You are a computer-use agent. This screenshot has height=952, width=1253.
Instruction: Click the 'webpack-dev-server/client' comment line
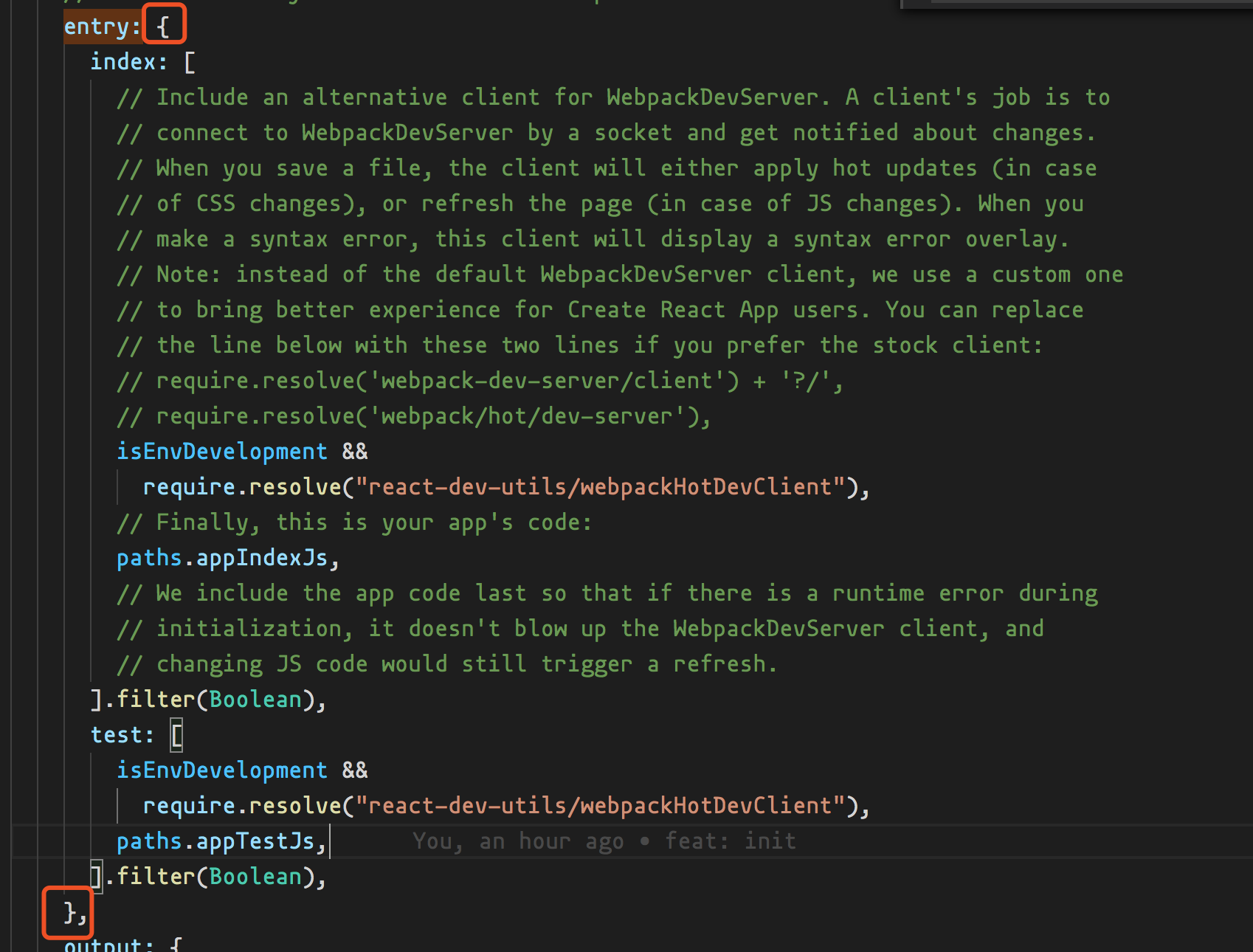480,381
